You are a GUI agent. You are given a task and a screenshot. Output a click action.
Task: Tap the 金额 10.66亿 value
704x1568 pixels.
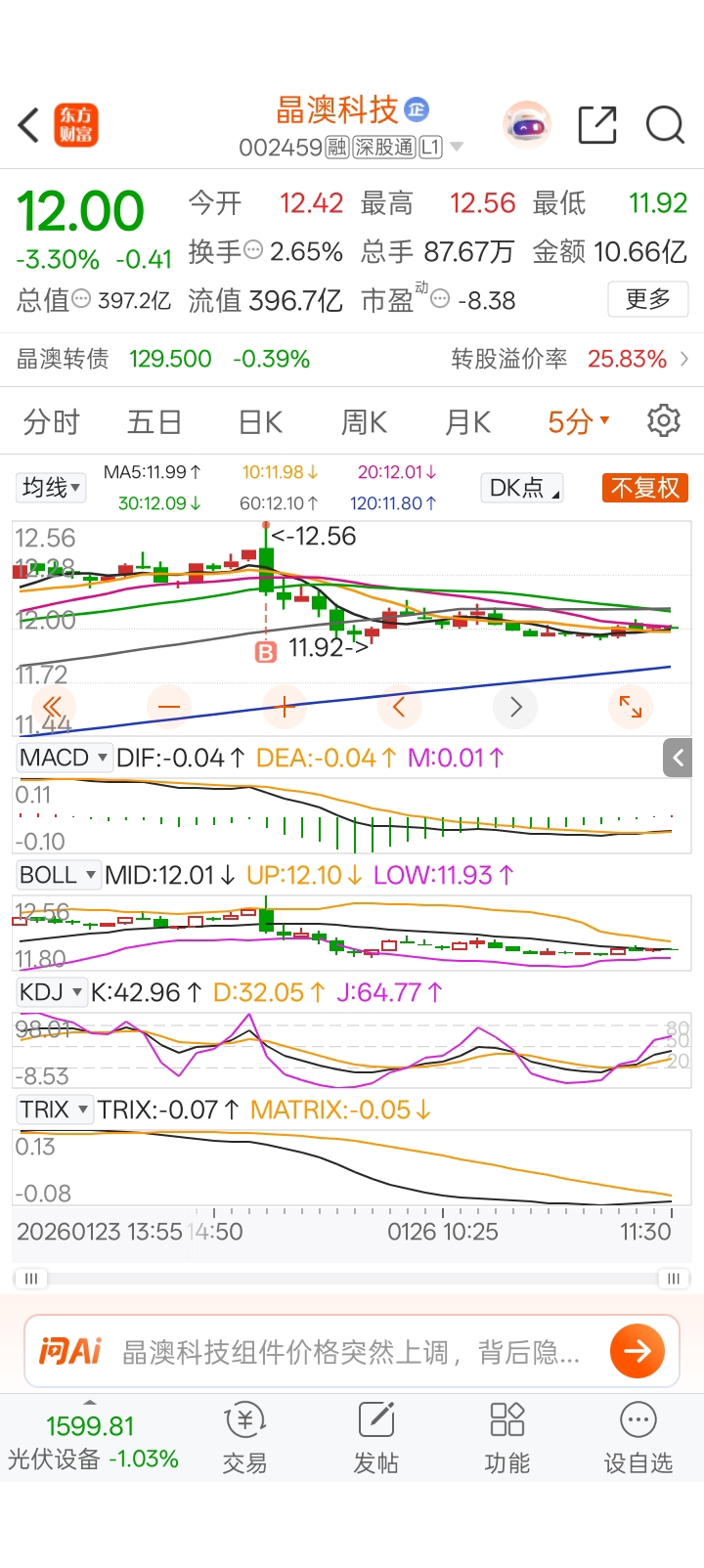(x=639, y=252)
